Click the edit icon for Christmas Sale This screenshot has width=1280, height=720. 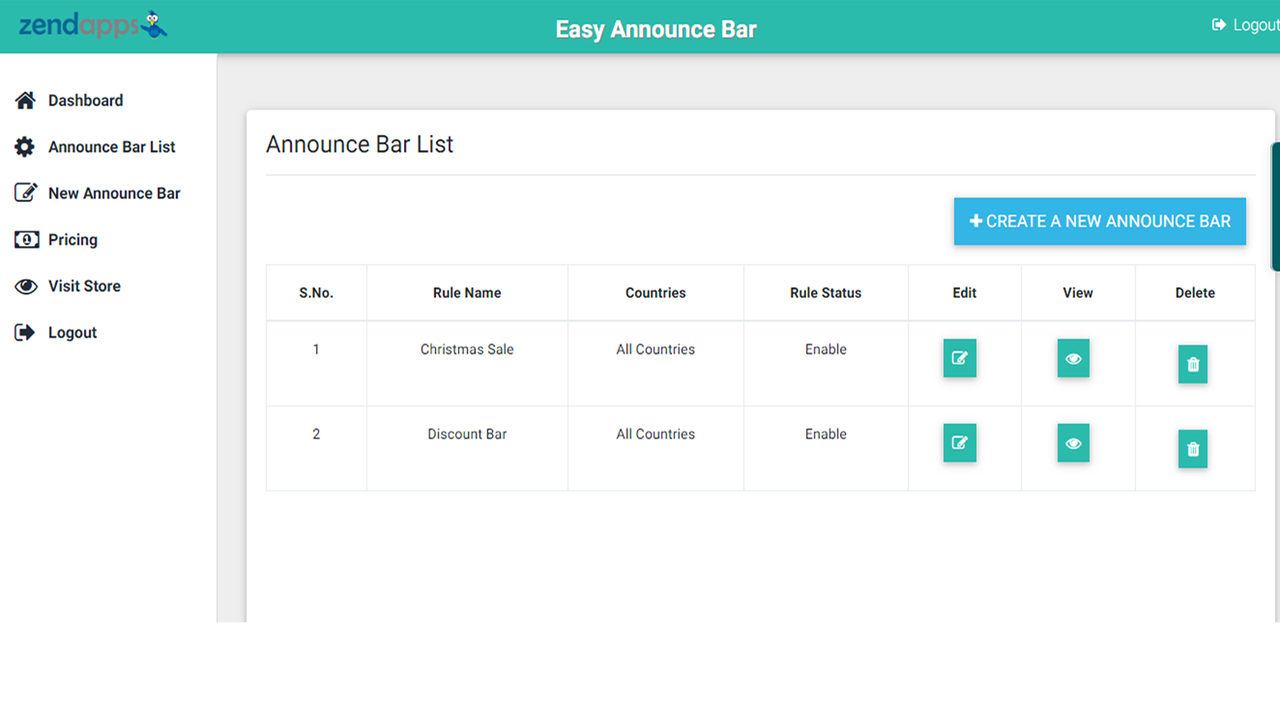click(x=959, y=358)
